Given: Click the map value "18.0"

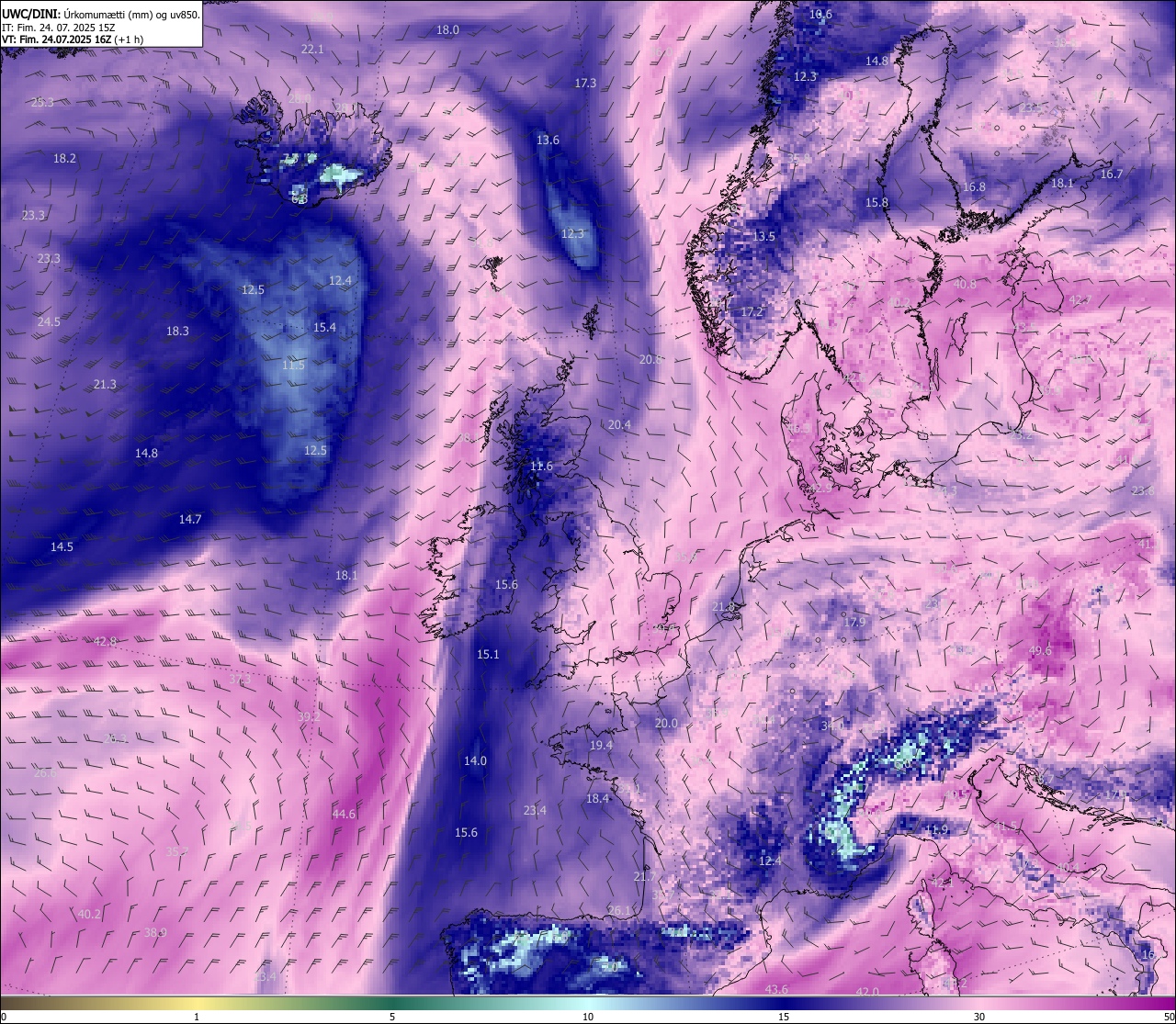Looking at the screenshot, I should coord(447,29).
